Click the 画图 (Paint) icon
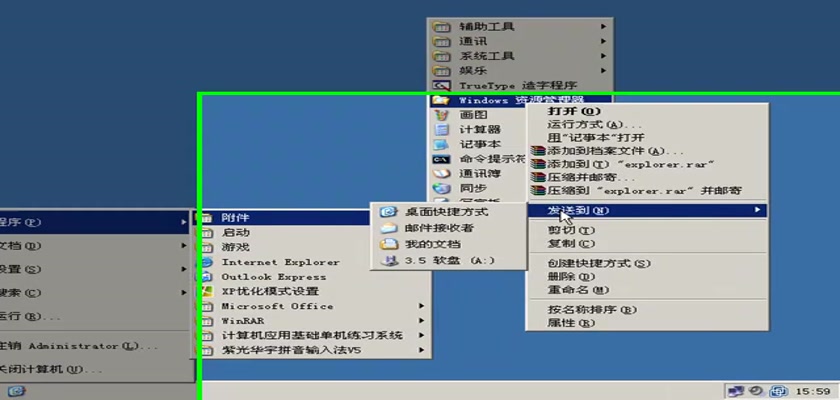 tap(442, 115)
